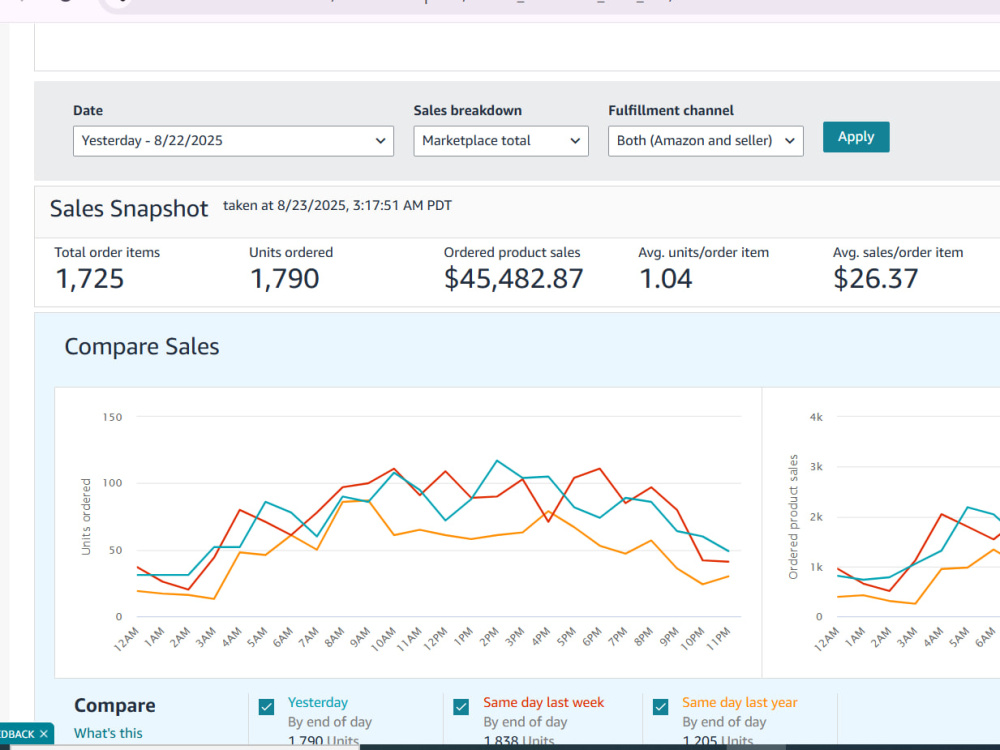Screen dimensions: 1000x750
Task: Click the Date dropdown chevron arrow
Action: pyautogui.click(x=380, y=141)
